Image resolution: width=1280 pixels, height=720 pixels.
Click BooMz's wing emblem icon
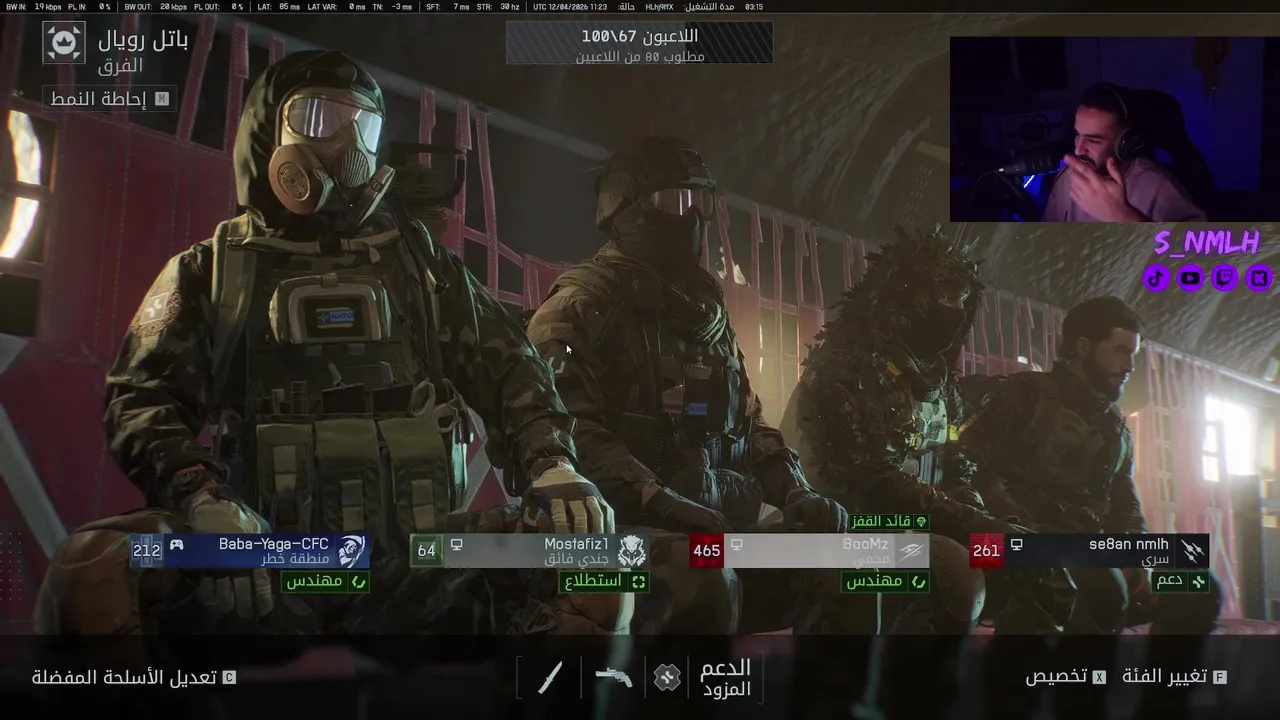point(911,551)
